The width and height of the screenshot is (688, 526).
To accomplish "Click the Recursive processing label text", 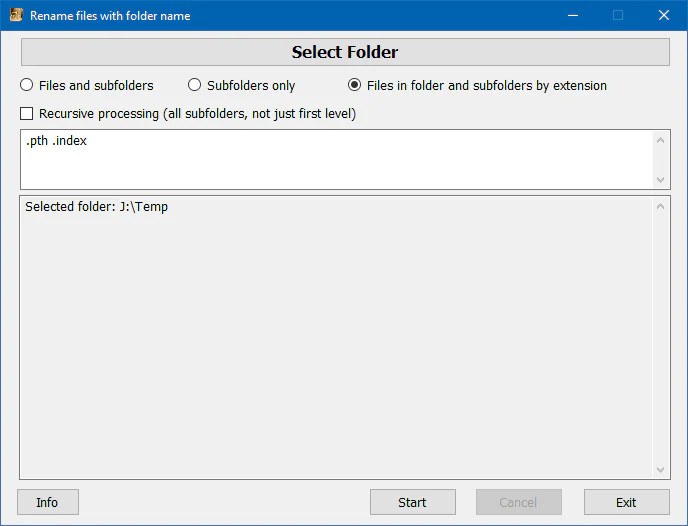I will [x=197, y=114].
